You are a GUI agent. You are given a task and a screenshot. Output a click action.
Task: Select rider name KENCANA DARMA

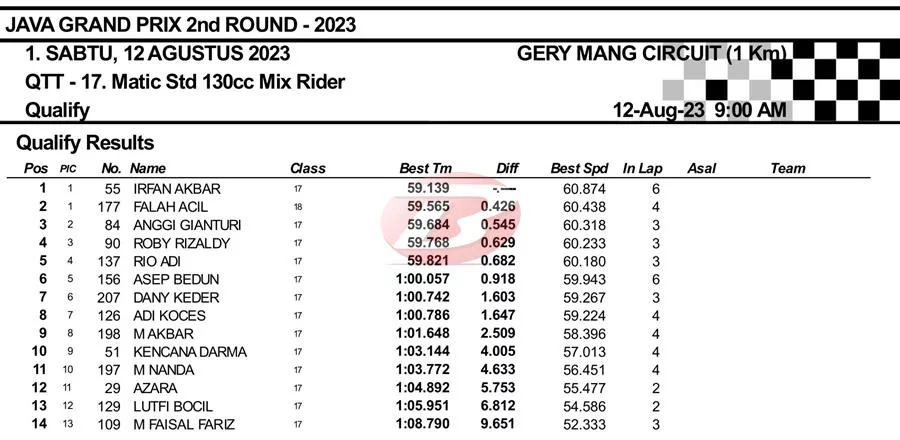click(x=185, y=352)
